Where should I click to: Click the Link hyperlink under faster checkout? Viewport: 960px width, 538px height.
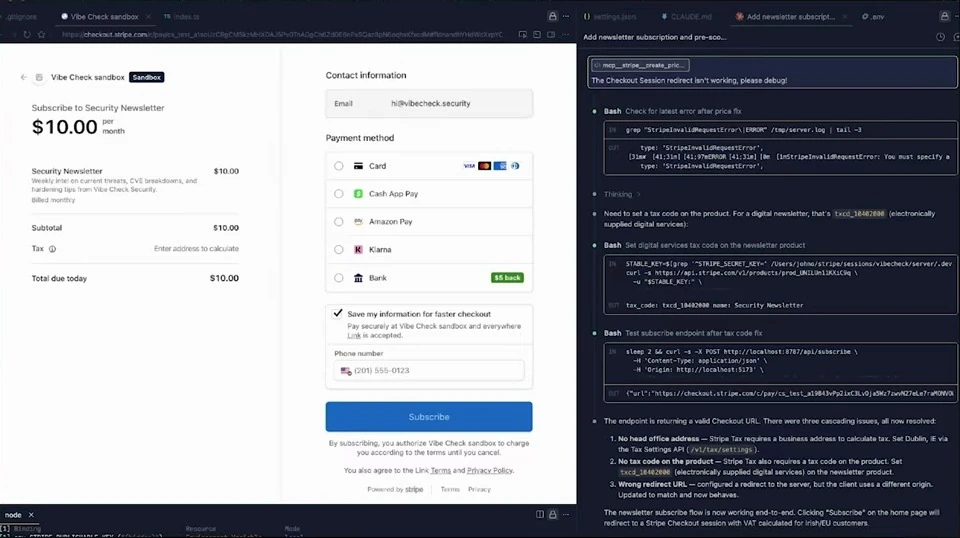click(x=354, y=335)
